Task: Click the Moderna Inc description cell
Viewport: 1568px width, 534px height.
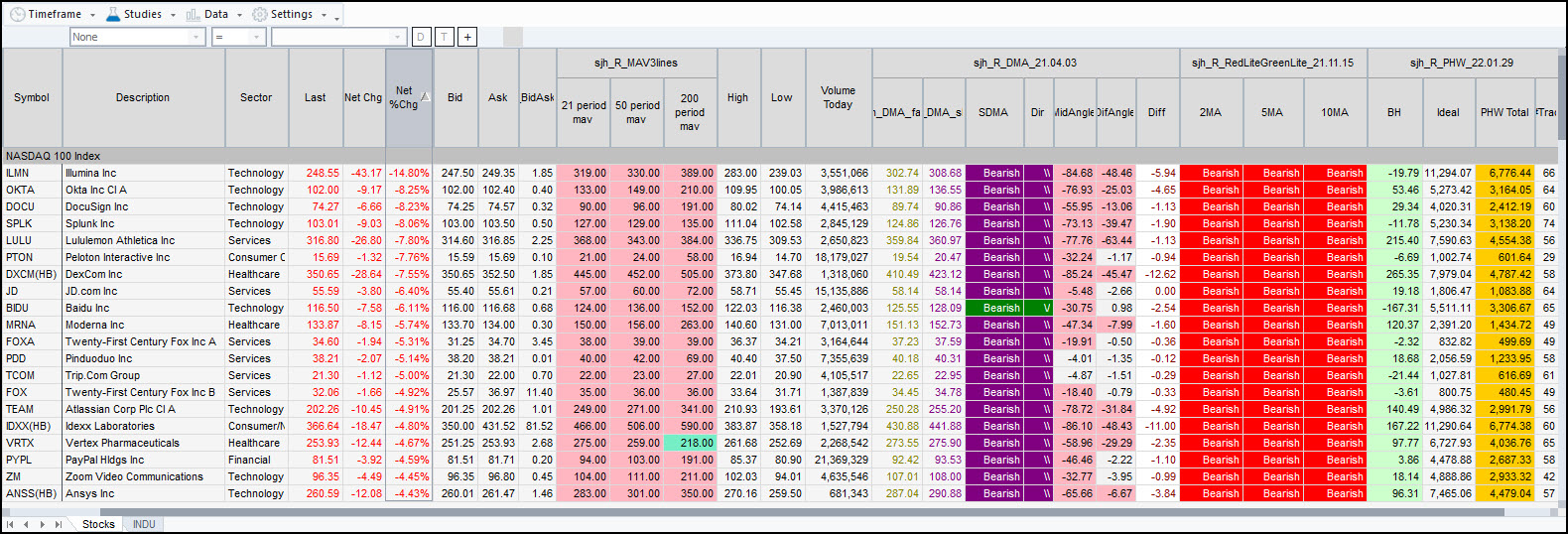Action: pos(143,325)
